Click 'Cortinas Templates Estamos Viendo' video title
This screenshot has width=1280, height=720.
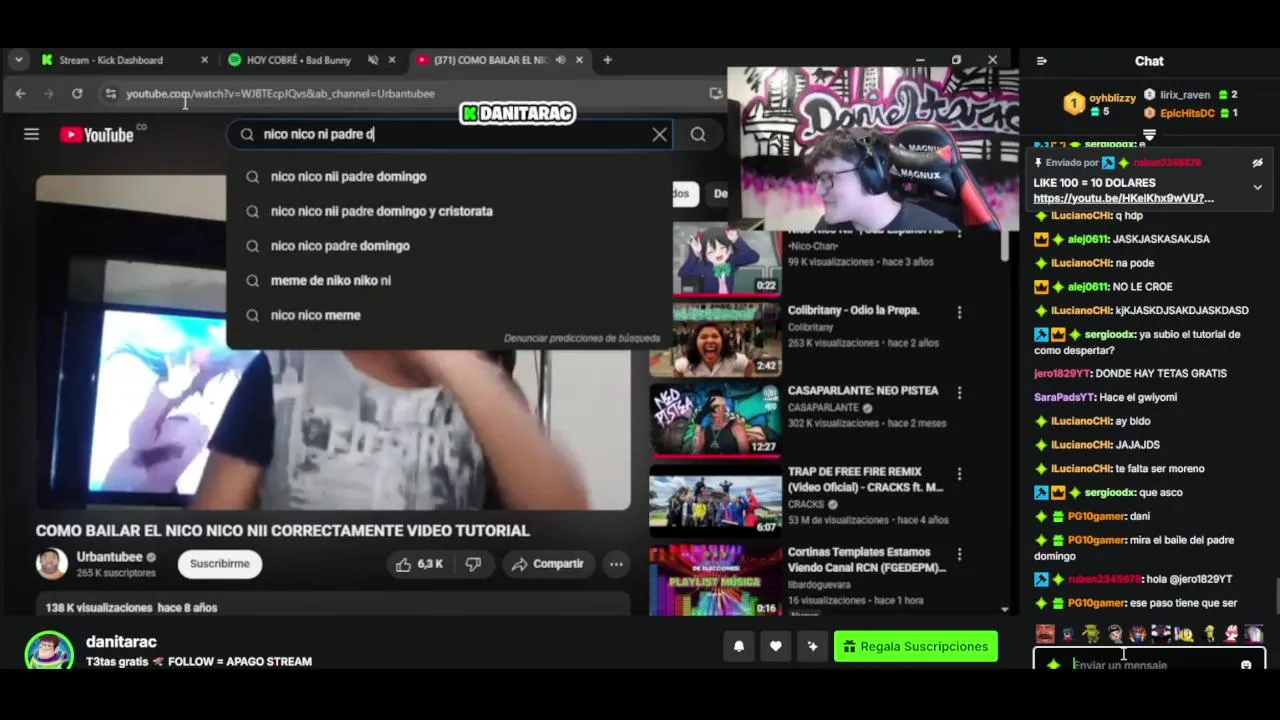866,560
